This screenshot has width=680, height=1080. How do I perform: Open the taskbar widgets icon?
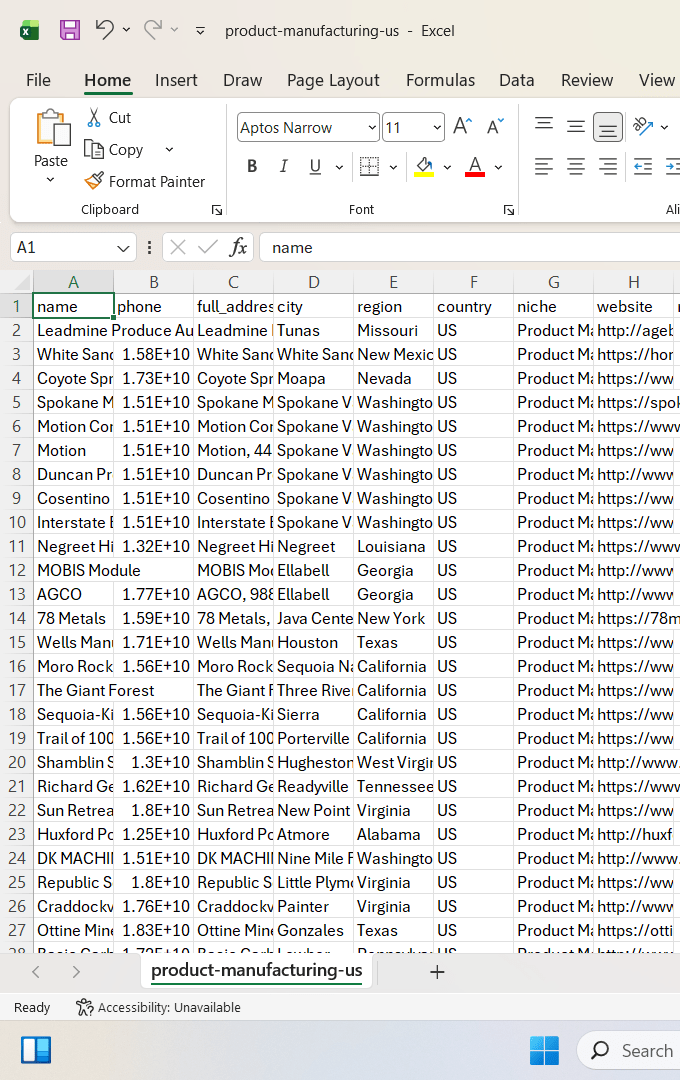click(36, 1050)
